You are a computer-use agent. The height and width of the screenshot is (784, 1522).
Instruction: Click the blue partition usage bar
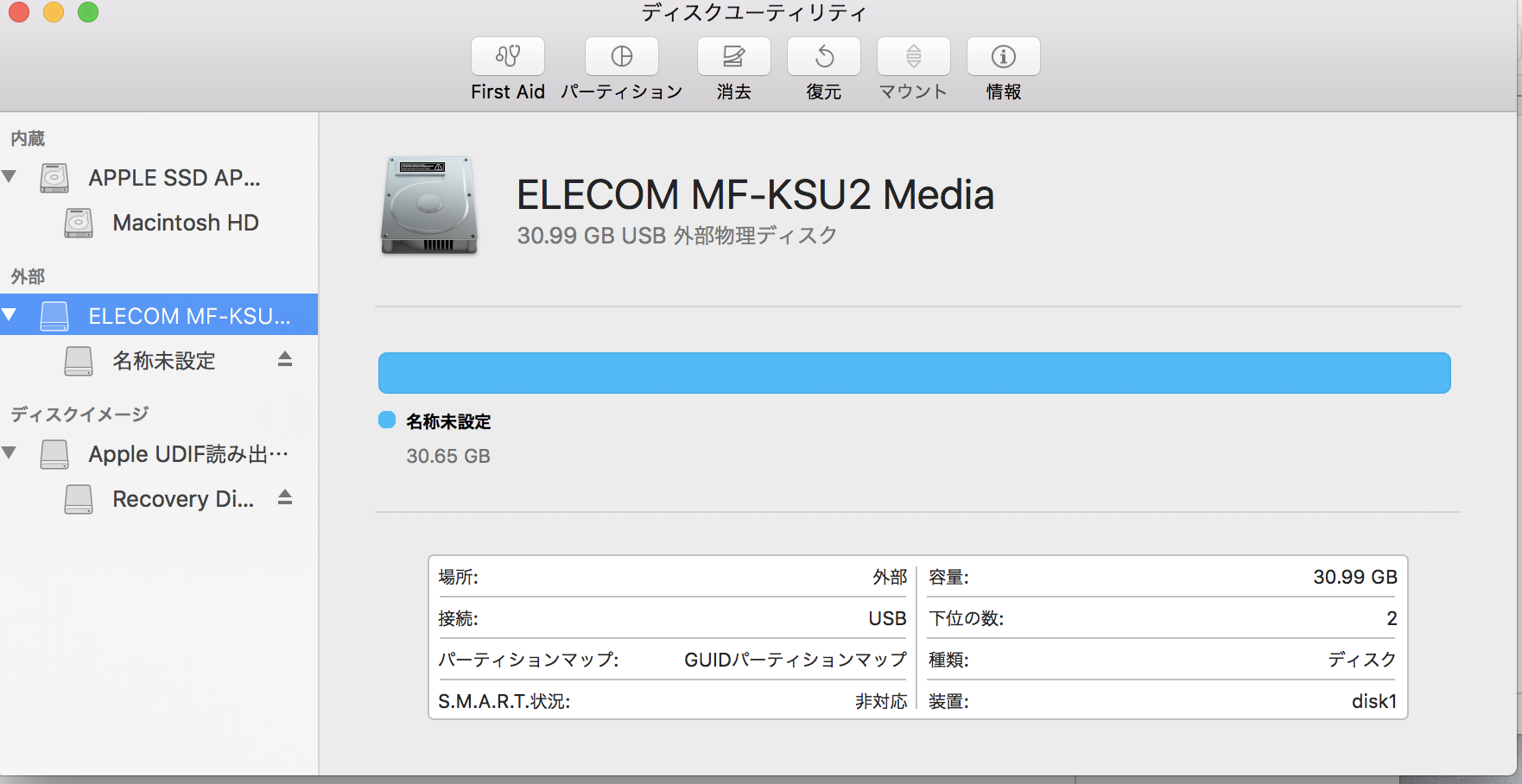(914, 373)
